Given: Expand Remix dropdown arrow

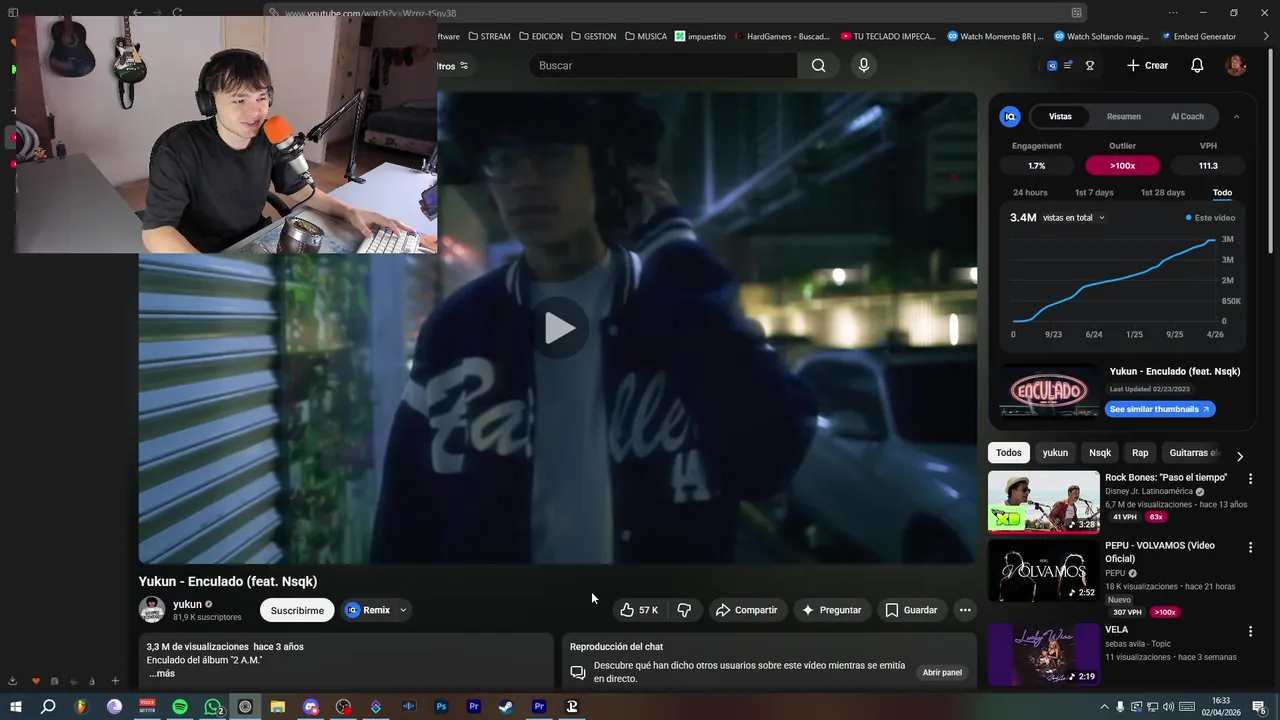Looking at the screenshot, I should click(x=403, y=610).
